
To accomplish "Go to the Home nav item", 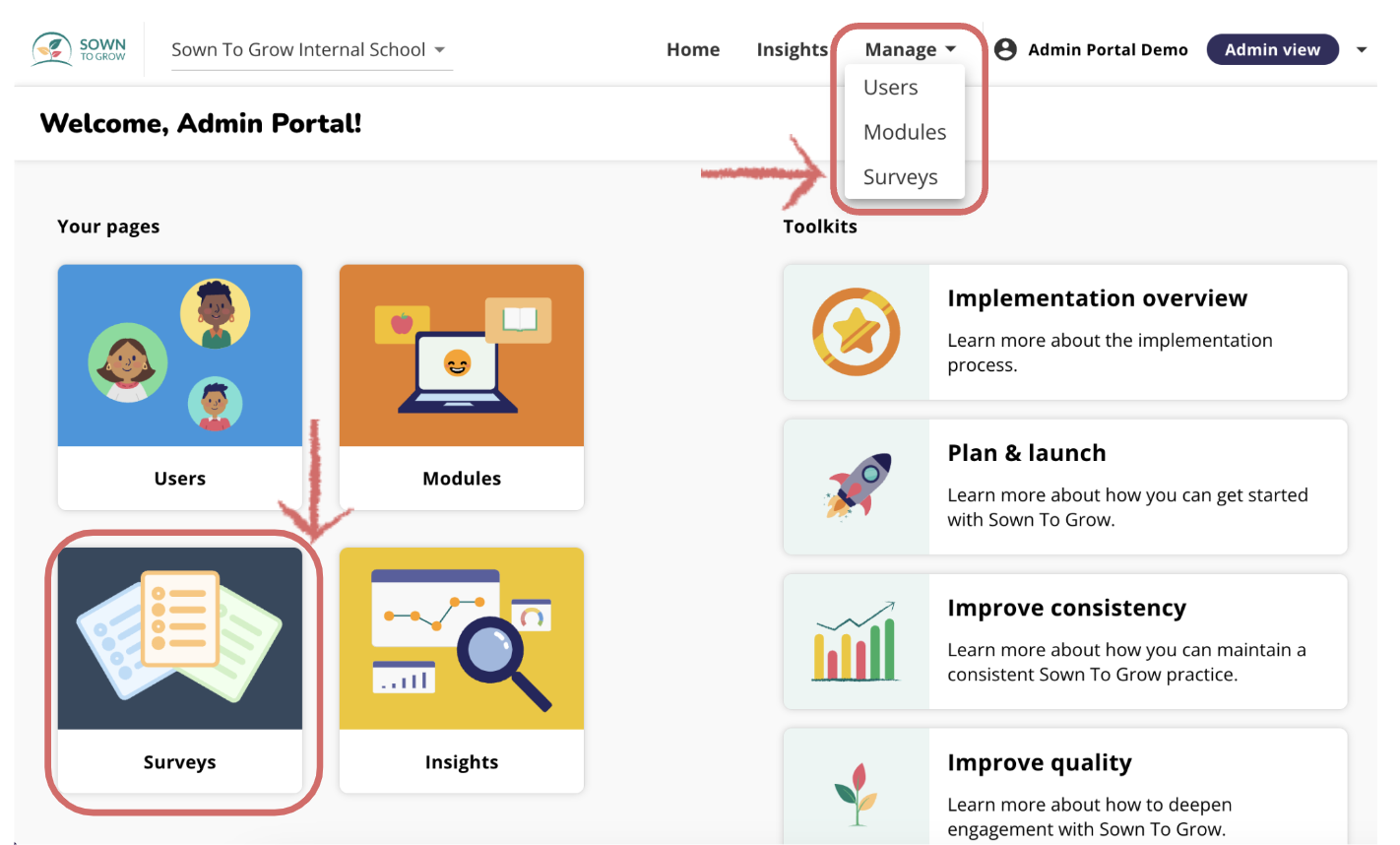I will tap(693, 49).
